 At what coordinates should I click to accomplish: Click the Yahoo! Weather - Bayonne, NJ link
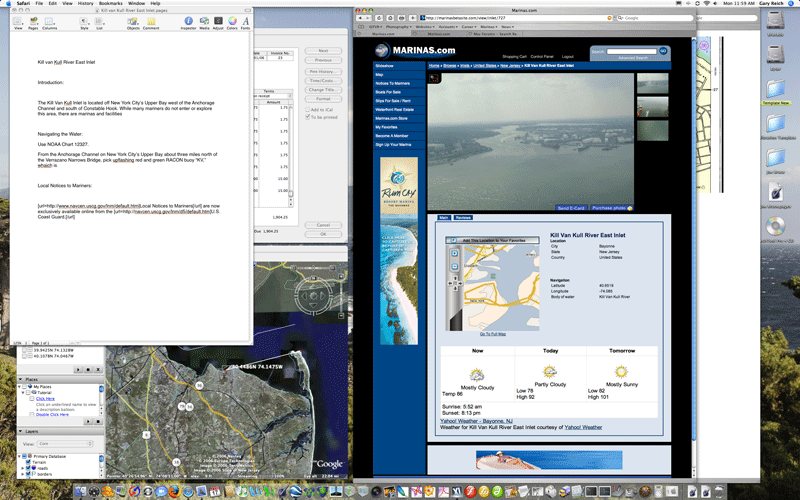[x=476, y=421]
